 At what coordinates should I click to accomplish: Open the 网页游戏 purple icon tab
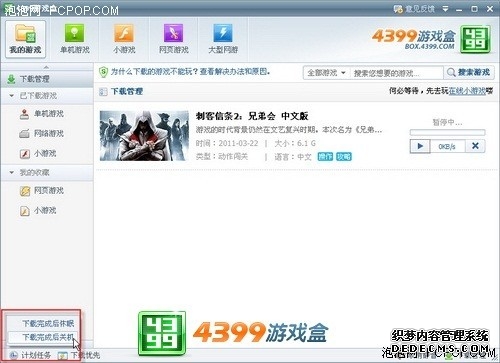click(173, 39)
